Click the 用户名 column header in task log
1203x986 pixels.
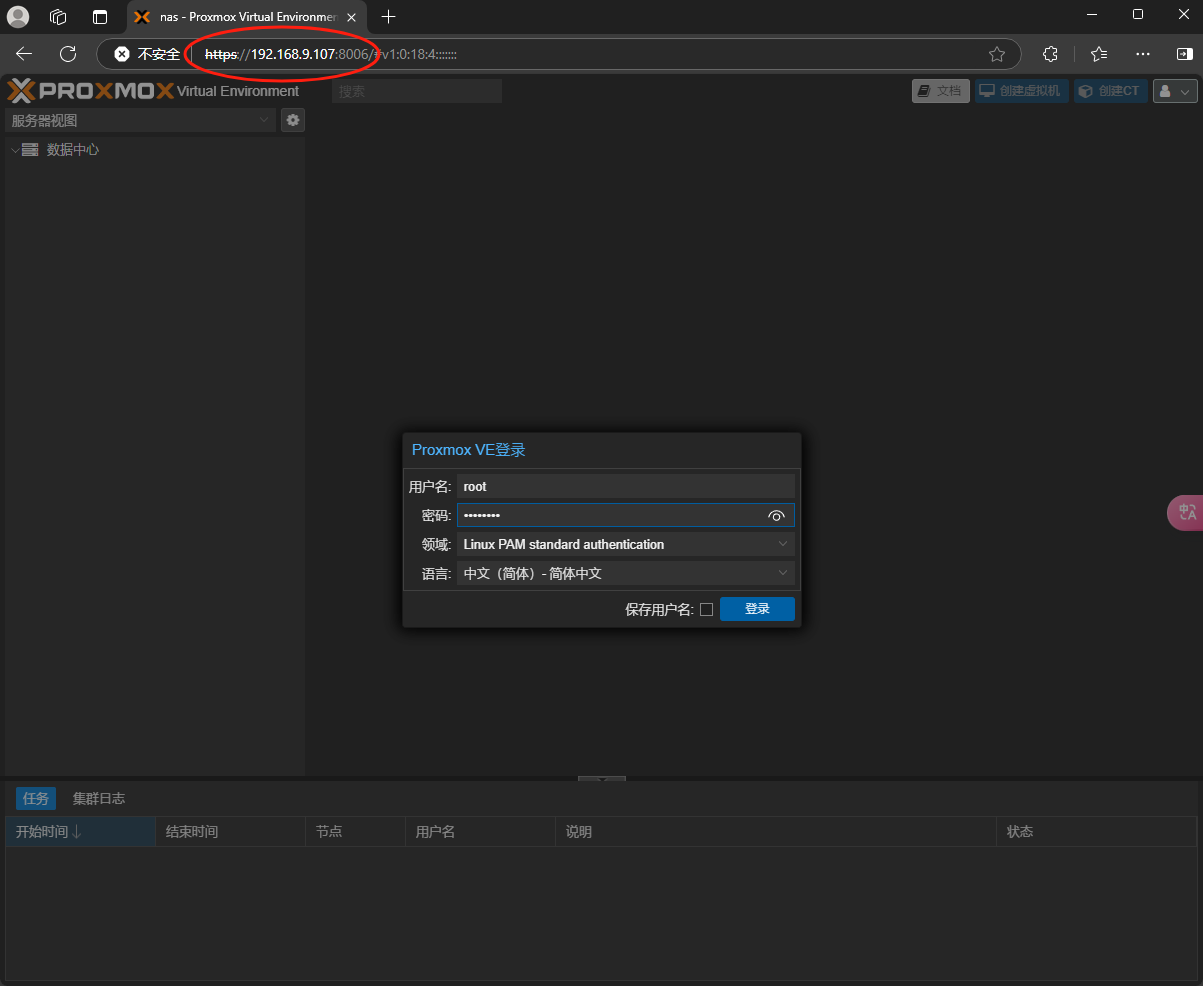[480, 832]
